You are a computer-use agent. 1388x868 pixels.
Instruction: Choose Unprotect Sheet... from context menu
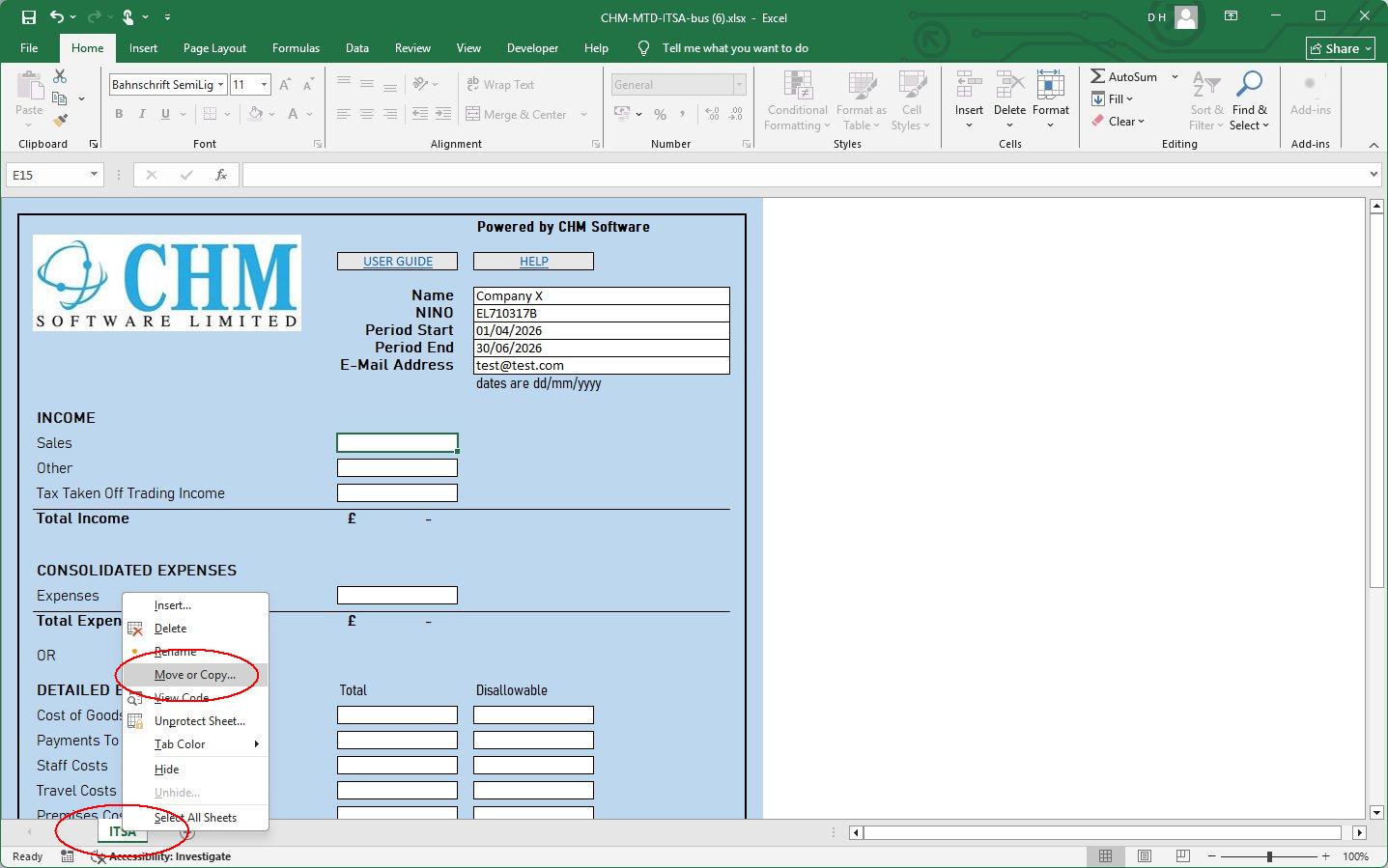coord(195,721)
